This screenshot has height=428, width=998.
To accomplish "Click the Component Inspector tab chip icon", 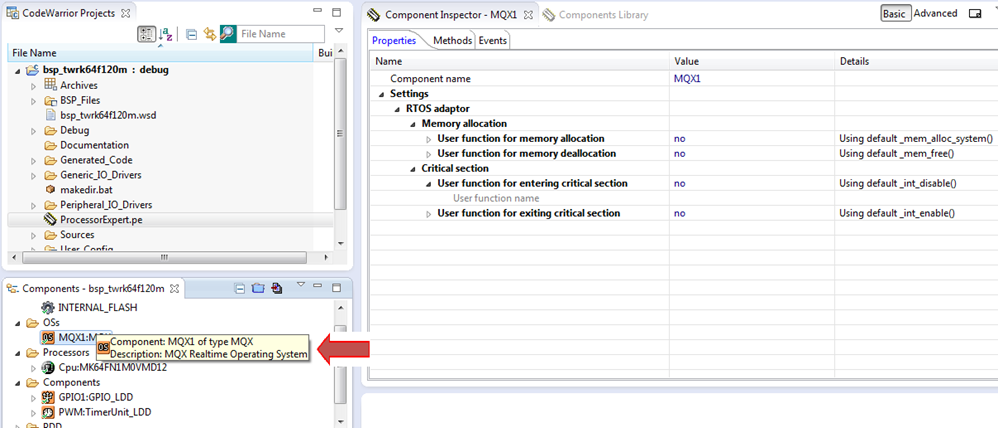I will click(374, 14).
